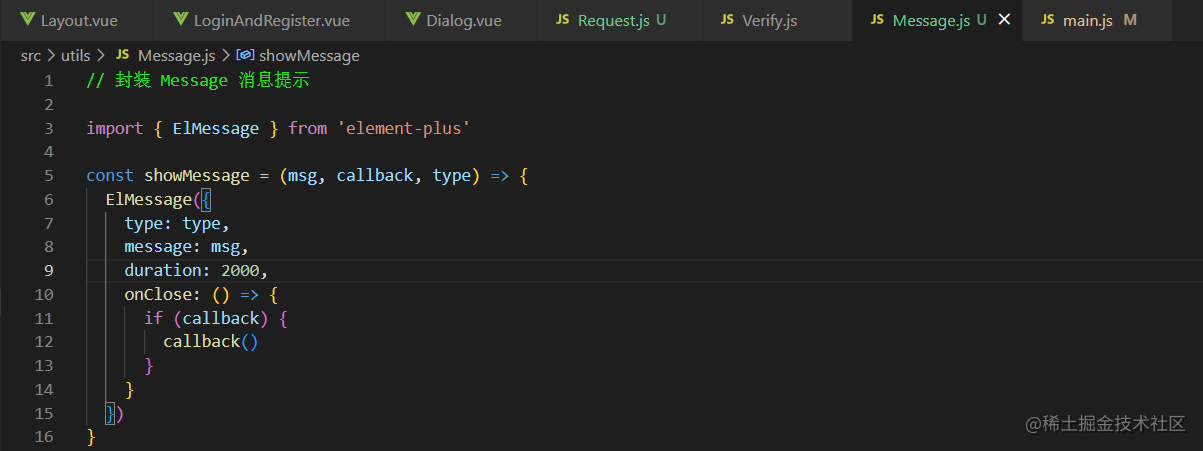Click the Vue icon on the Layout.vue tab
The width and height of the screenshot is (1203, 451).
[x=25, y=20]
